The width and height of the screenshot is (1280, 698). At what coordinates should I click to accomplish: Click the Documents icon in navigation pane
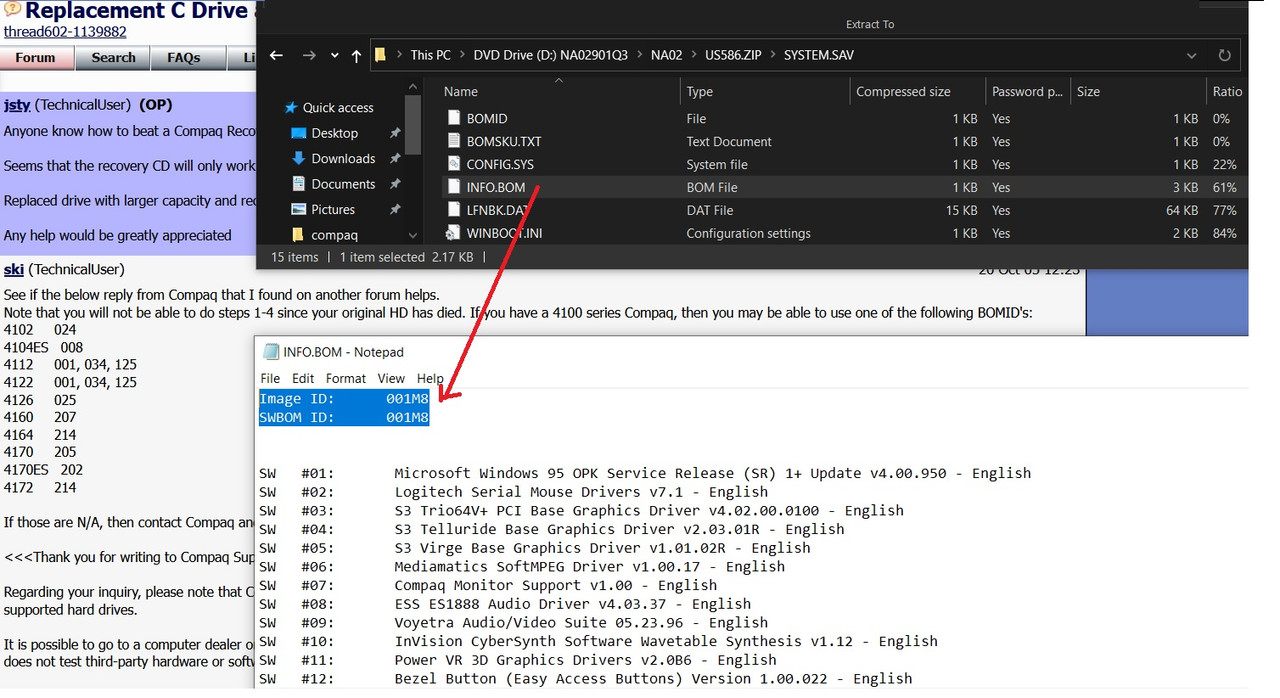tap(298, 184)
